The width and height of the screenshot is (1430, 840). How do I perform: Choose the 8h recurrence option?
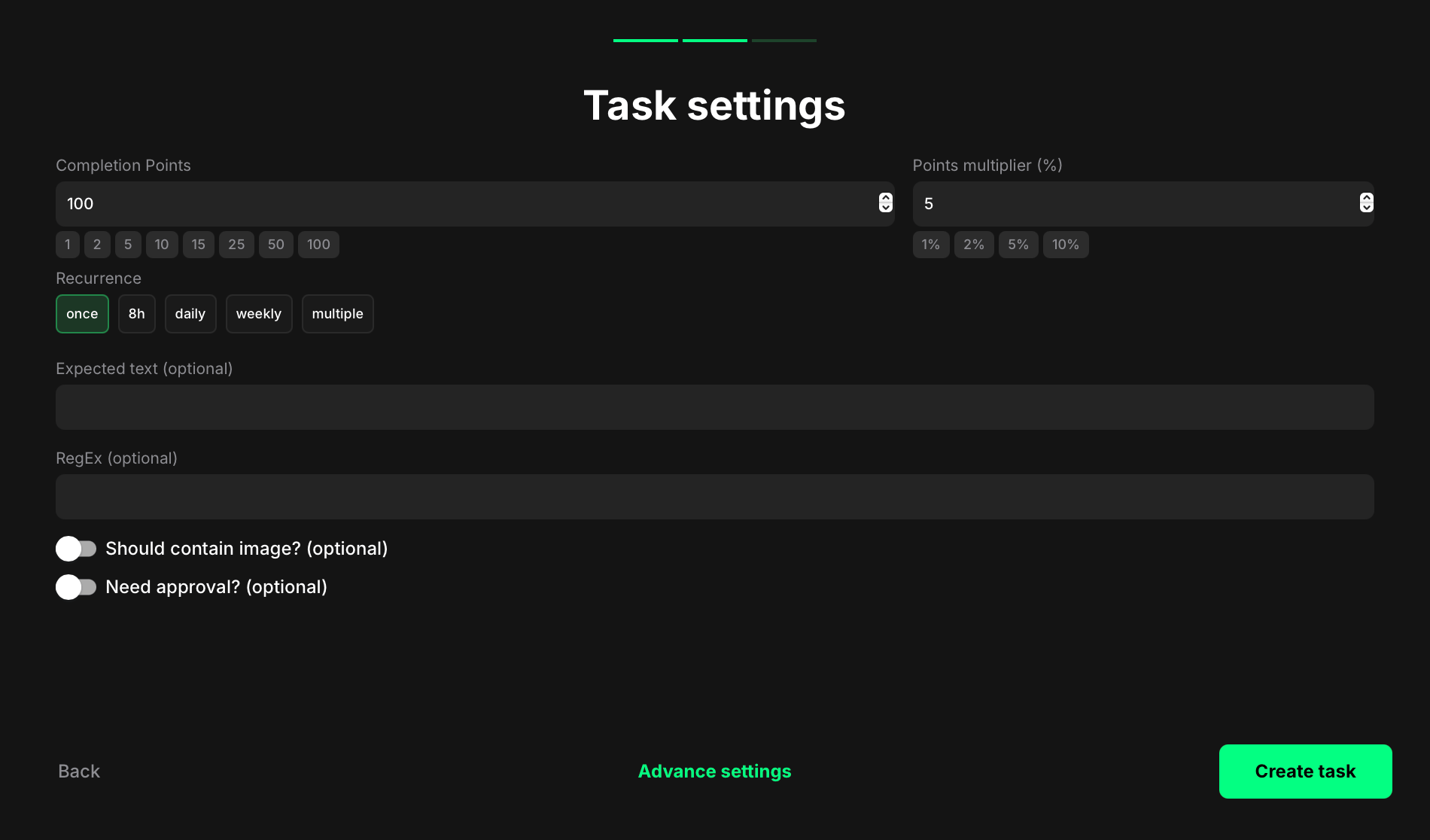point(136,314)
